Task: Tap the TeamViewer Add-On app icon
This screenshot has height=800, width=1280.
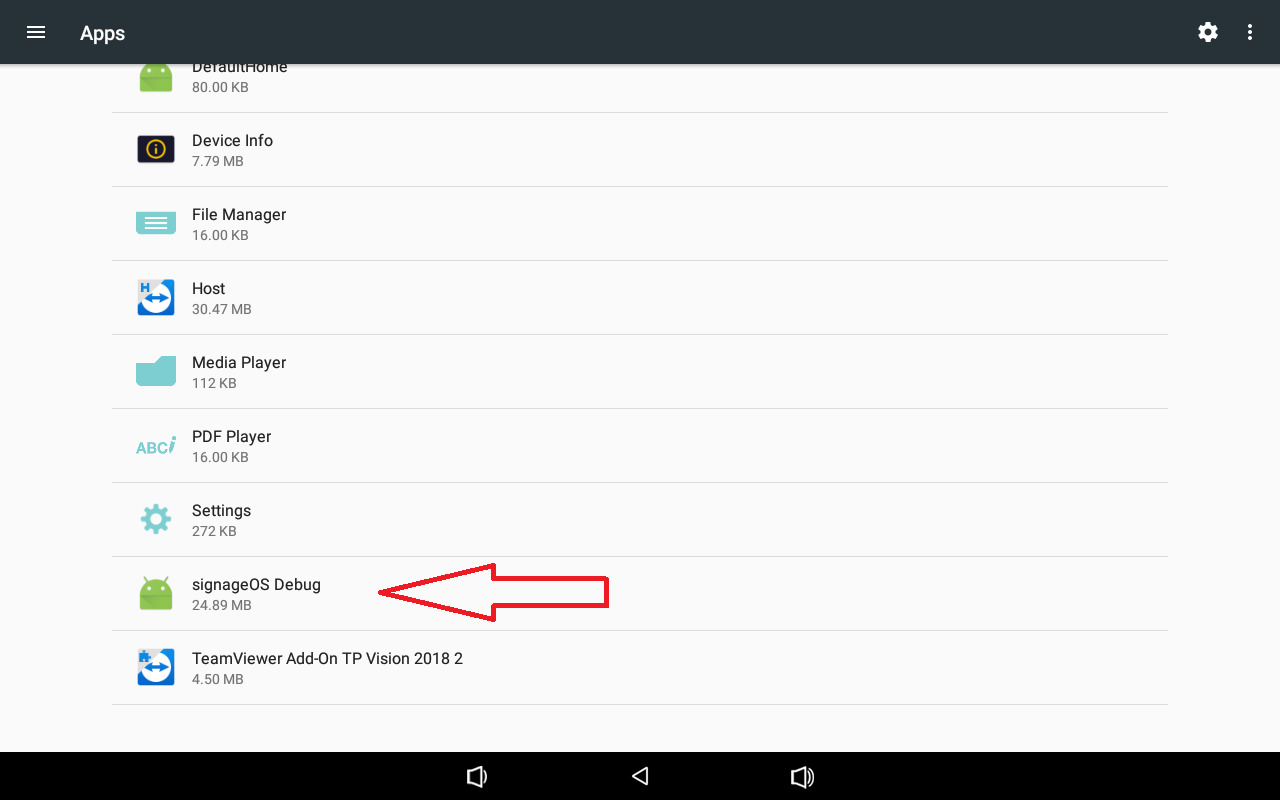Action: point(156,667)
